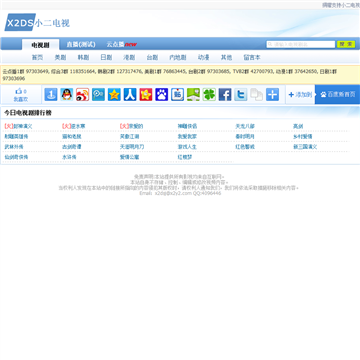Open the 武林外传 ranking link
Screen dimensions: 360x360
coord(14,147)
